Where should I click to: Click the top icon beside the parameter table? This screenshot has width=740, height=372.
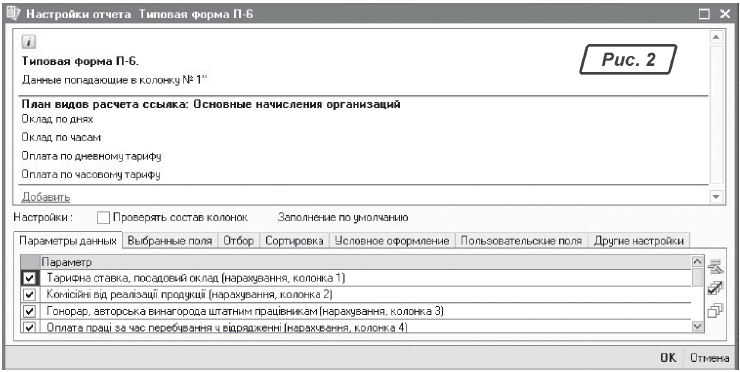pos(714,267)
